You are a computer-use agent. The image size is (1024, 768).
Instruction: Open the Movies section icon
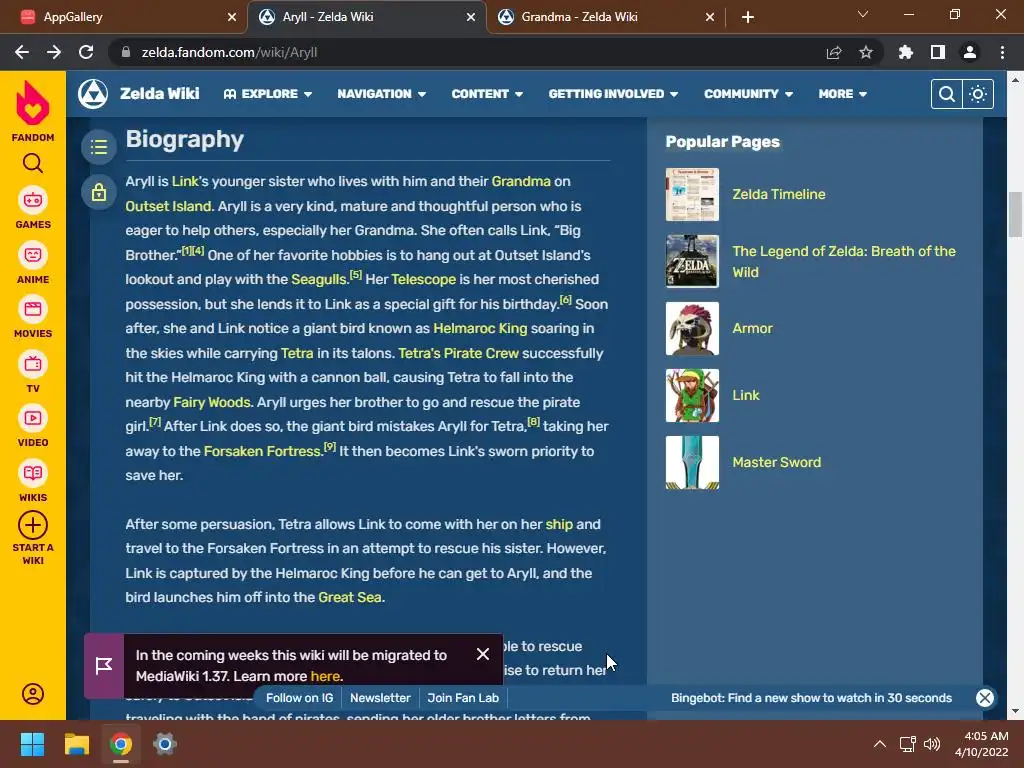(x=33, y=309)
